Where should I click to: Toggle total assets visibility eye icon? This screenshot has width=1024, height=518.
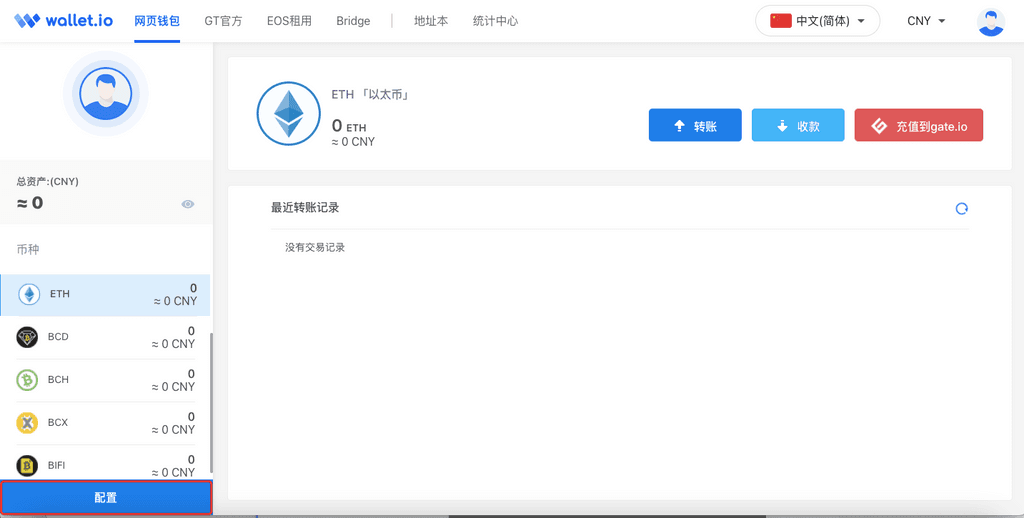click(x=187, y=204)
